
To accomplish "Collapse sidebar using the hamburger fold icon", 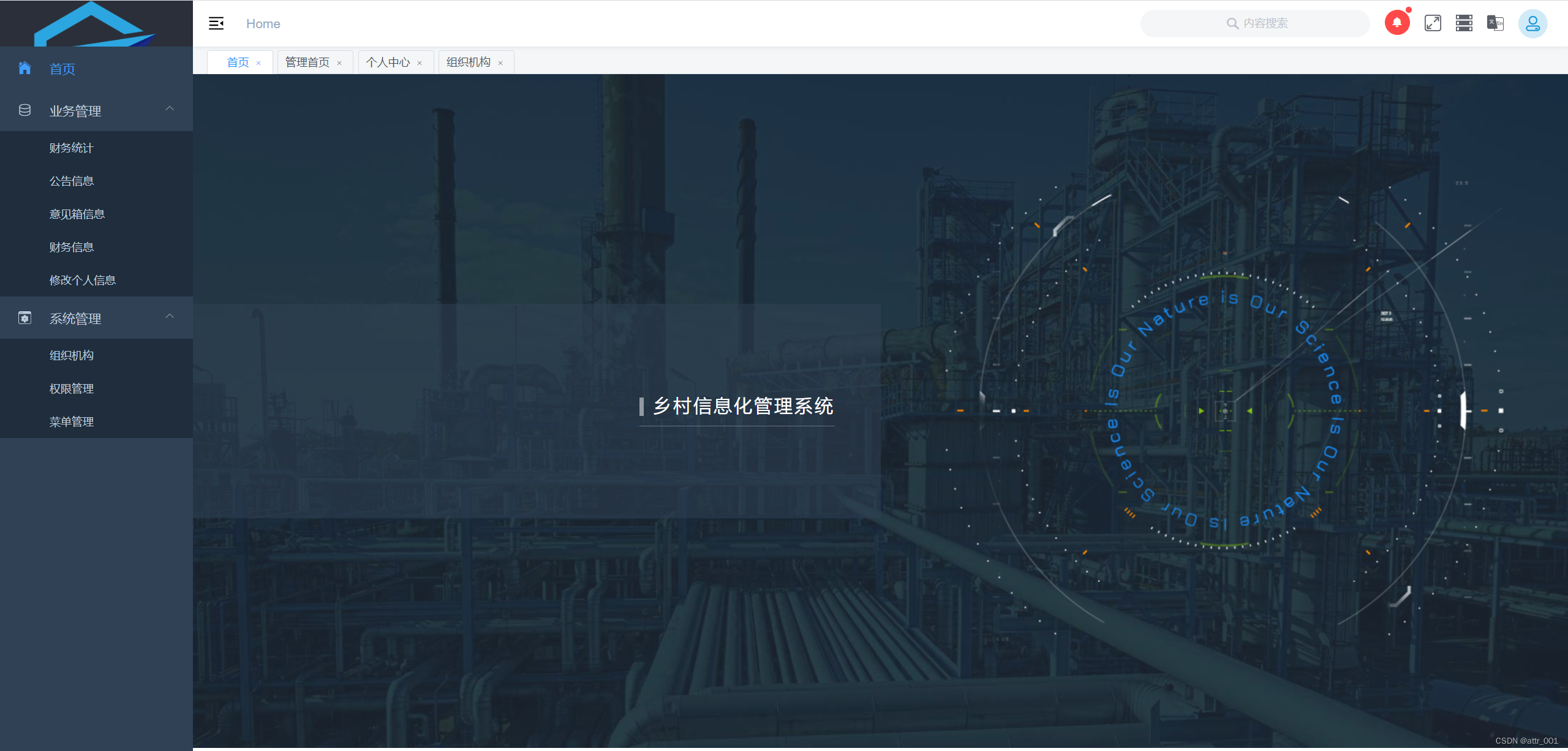I will click(216, 23).
